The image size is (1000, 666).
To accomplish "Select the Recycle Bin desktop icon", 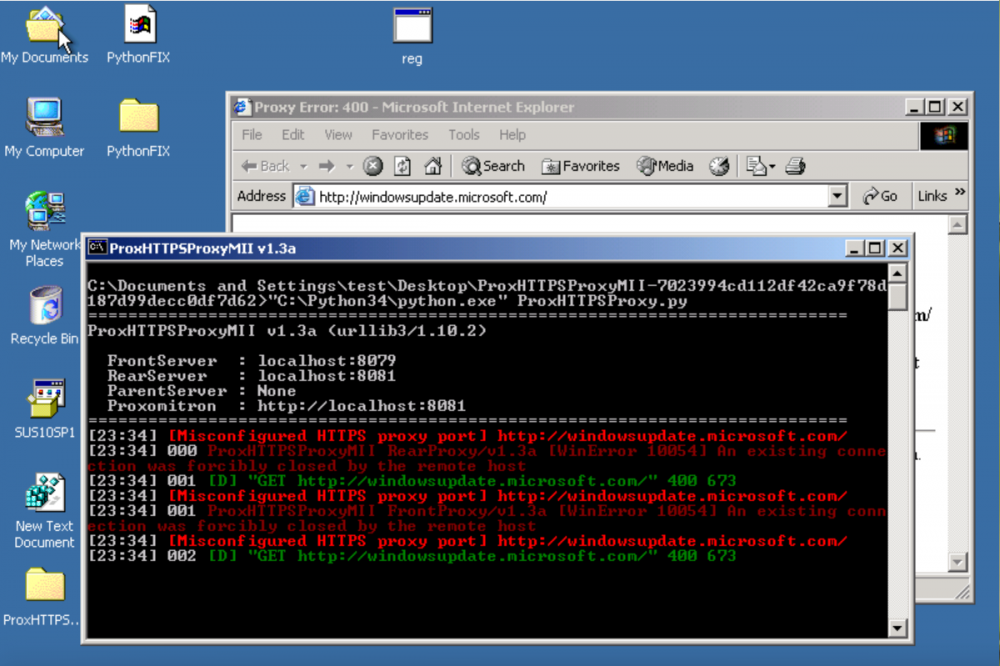I will [44, 308].
